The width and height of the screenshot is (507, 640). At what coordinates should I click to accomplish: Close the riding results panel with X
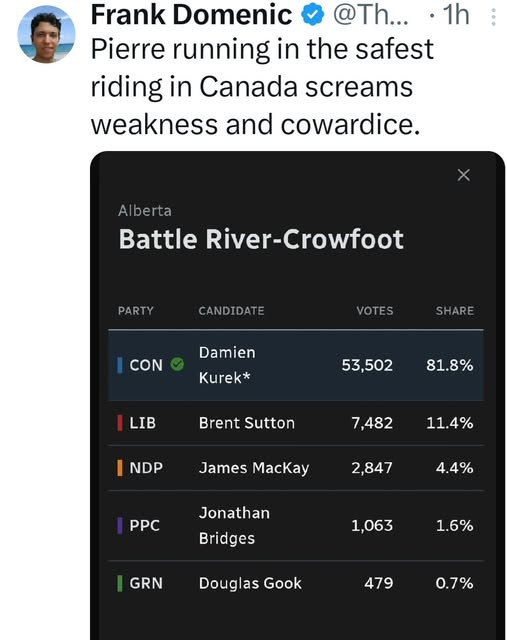[463, 175]
